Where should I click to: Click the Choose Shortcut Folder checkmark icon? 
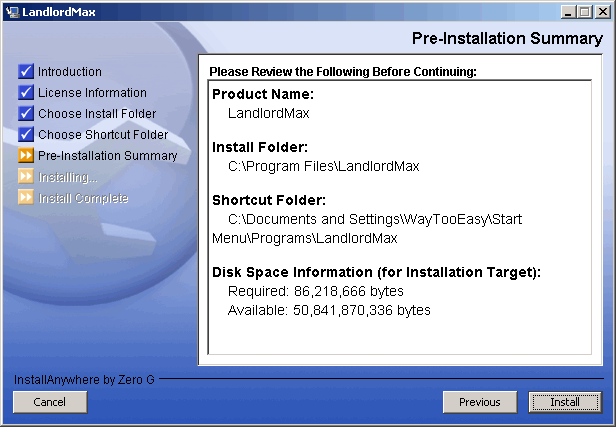(x=26, y=134)
